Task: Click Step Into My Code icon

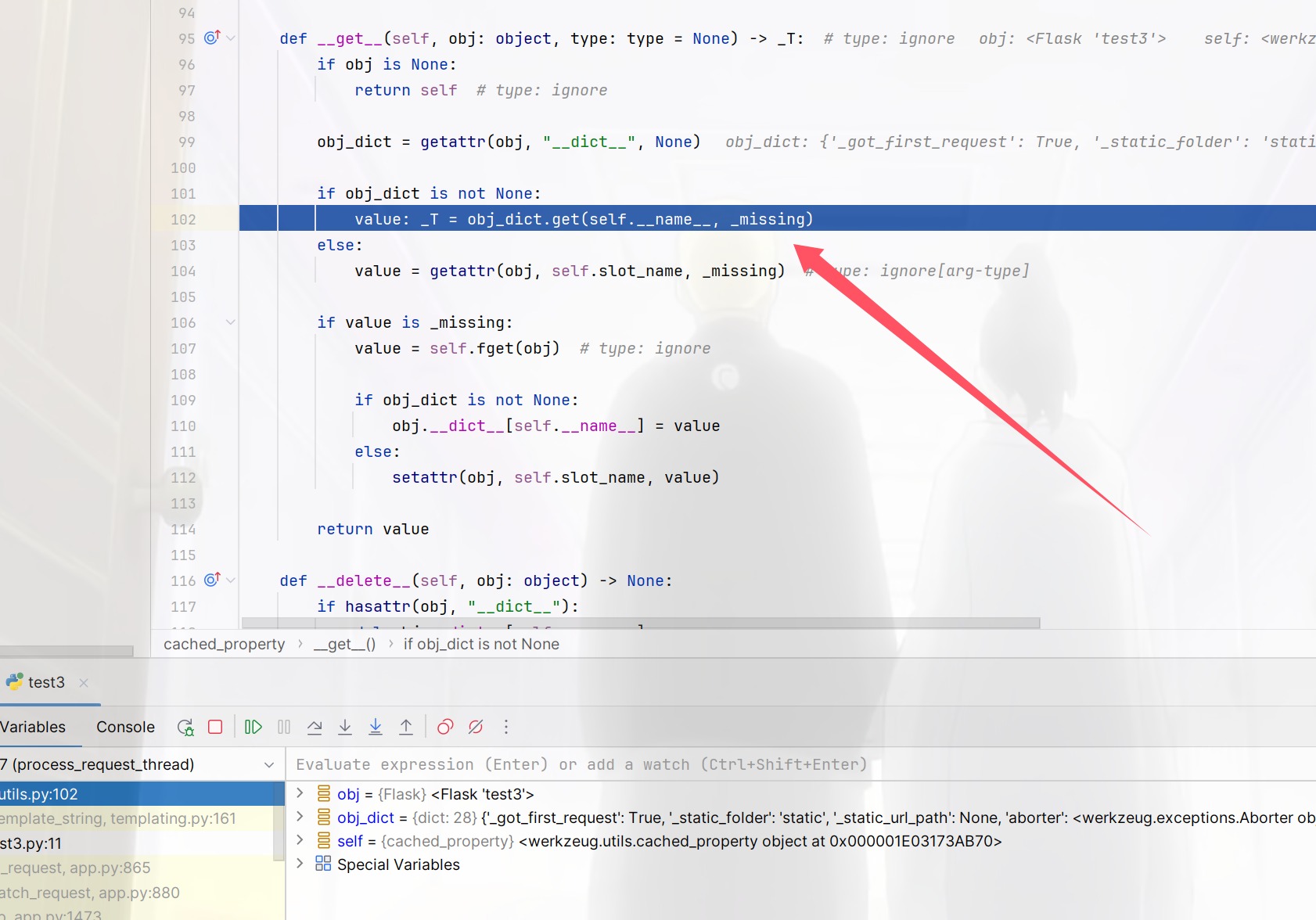Action: (x=376, y=728)
